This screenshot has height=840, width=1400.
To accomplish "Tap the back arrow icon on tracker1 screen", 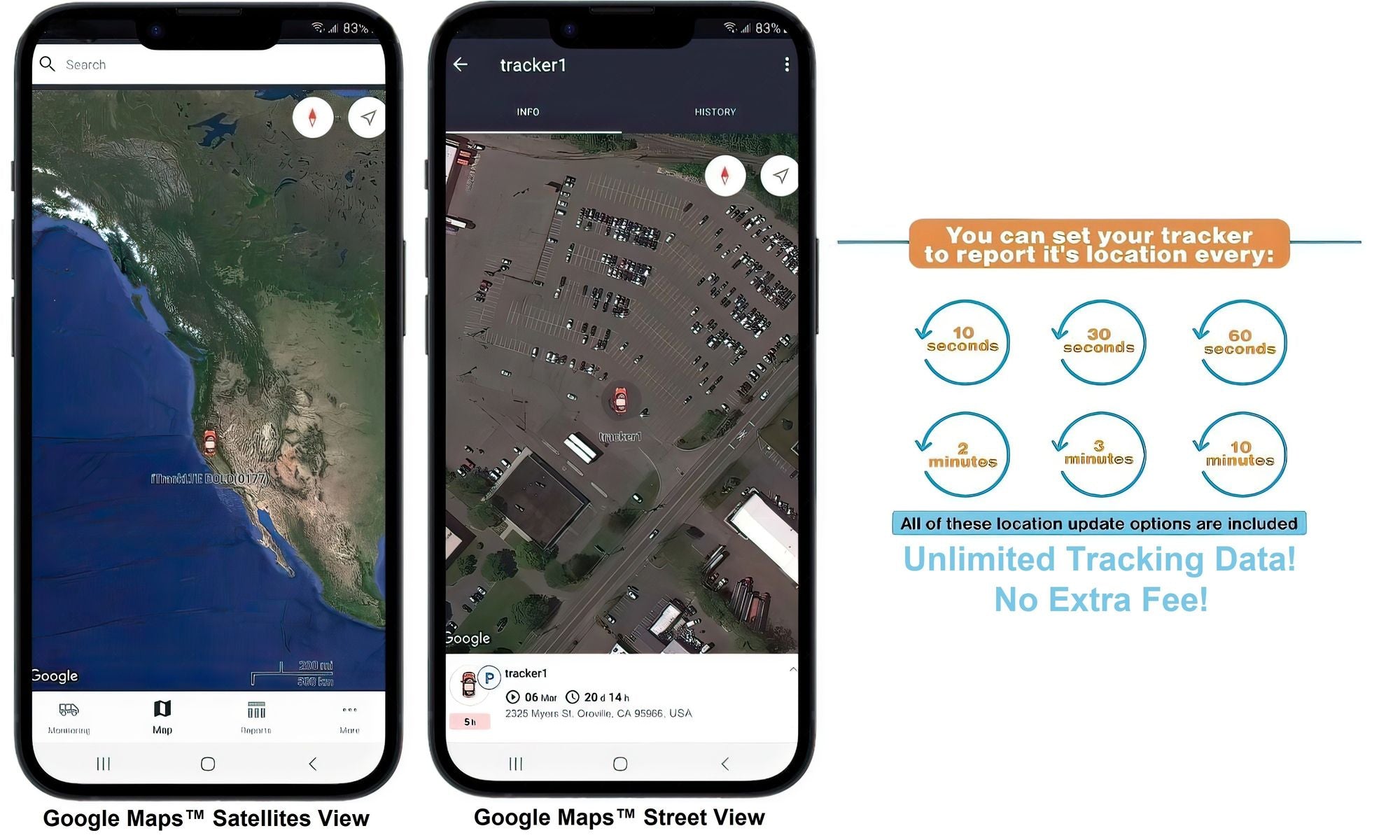I will [x=459, y=64].
